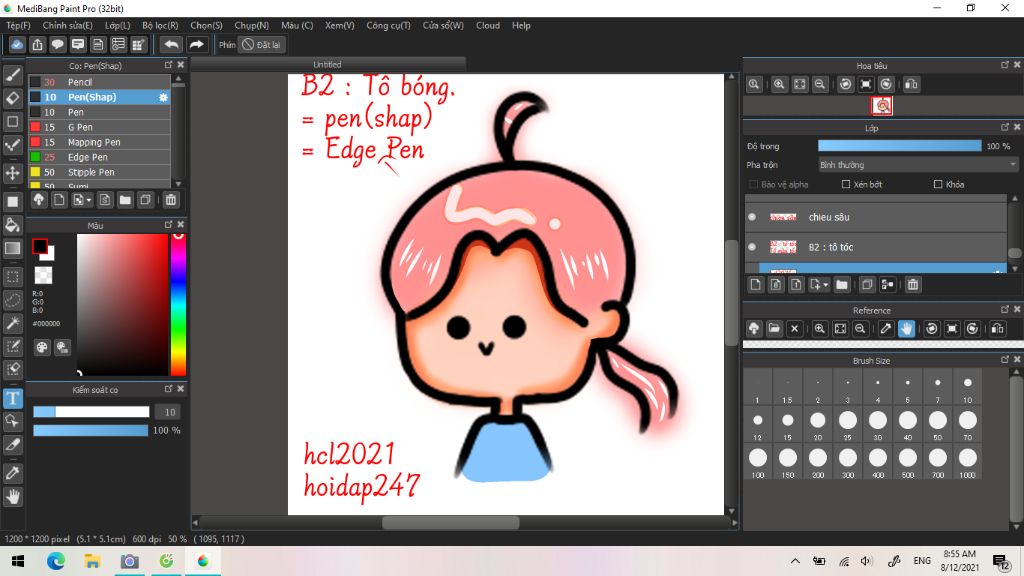The width and height of the screenshot is (1024, 576).
Task: Click the brush size slider in Kiểm soát cọ
Action: tap(91, 412)
